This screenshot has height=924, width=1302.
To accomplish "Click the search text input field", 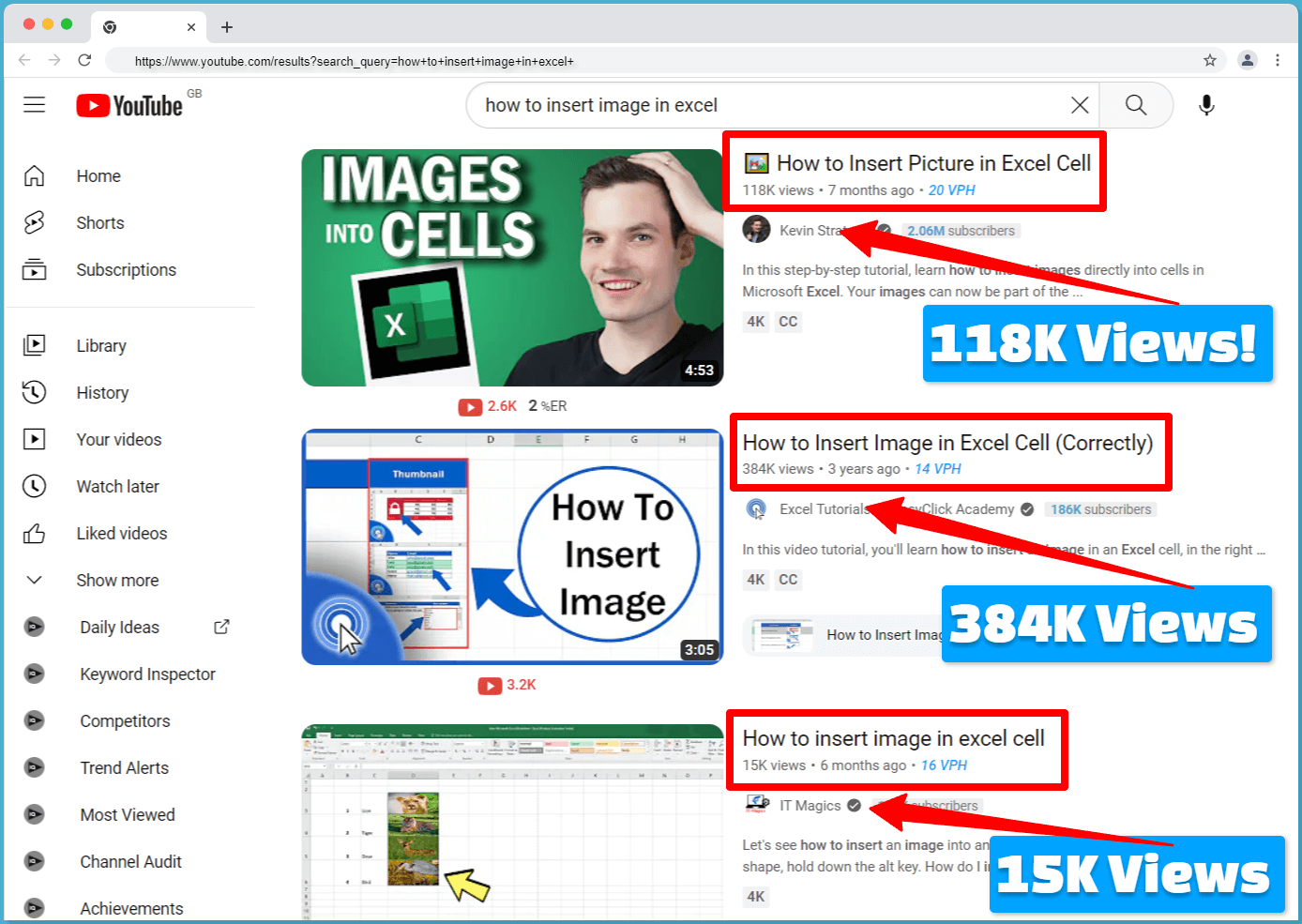I will coord(769,105).
